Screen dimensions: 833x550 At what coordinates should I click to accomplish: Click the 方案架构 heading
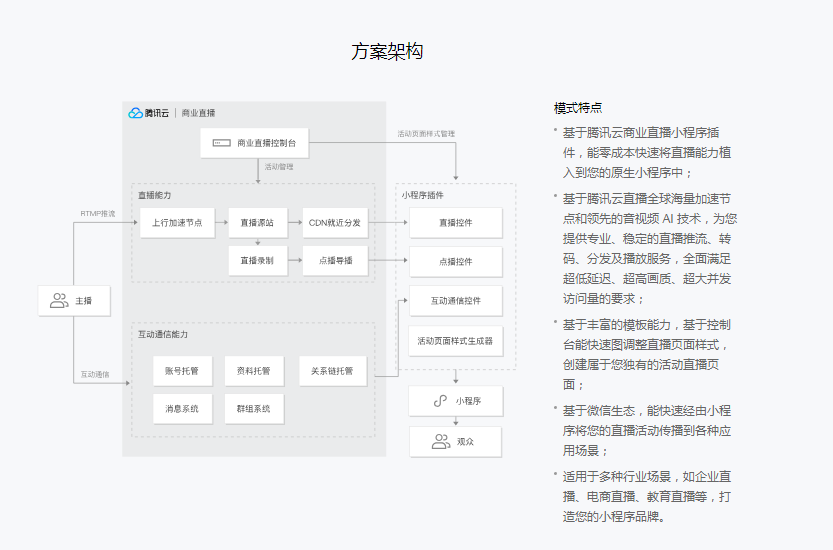click(x=387, y=52)
